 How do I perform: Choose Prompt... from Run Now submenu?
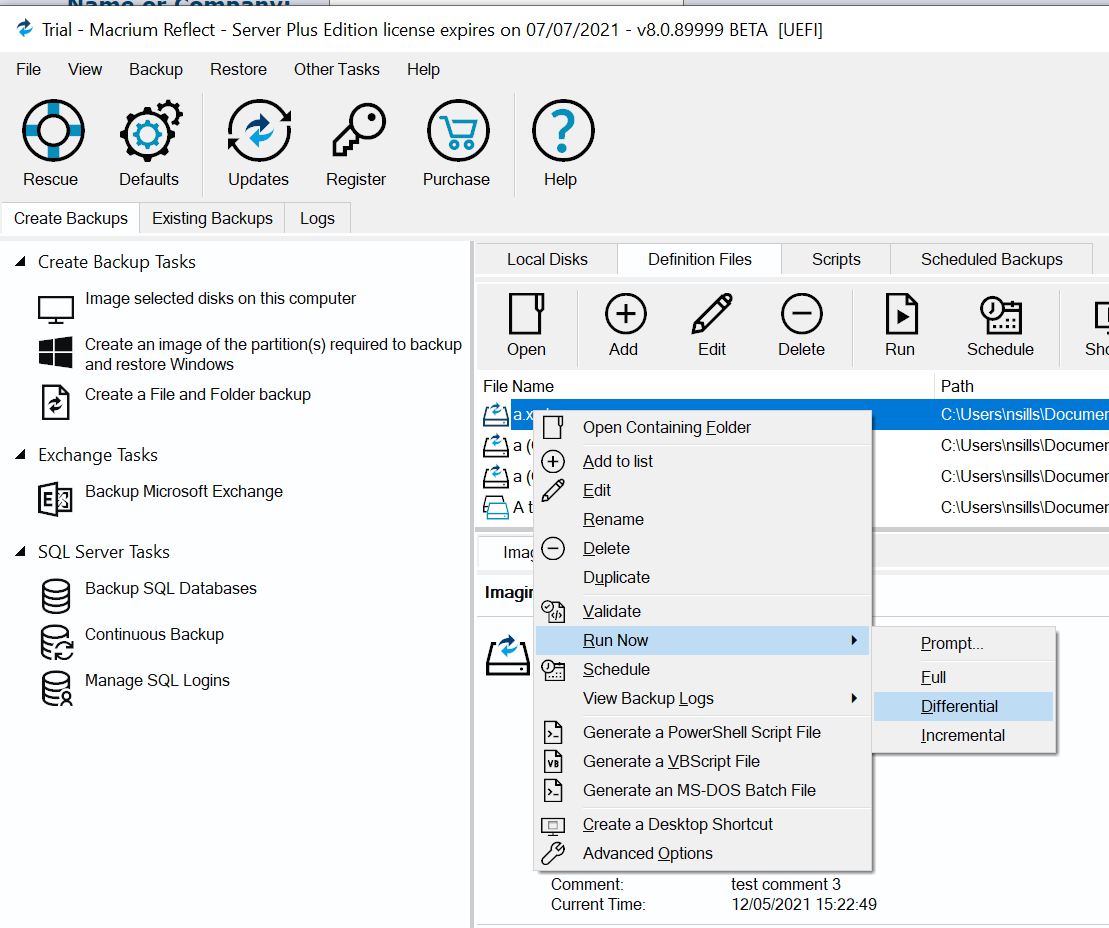(x=963, y=643)
